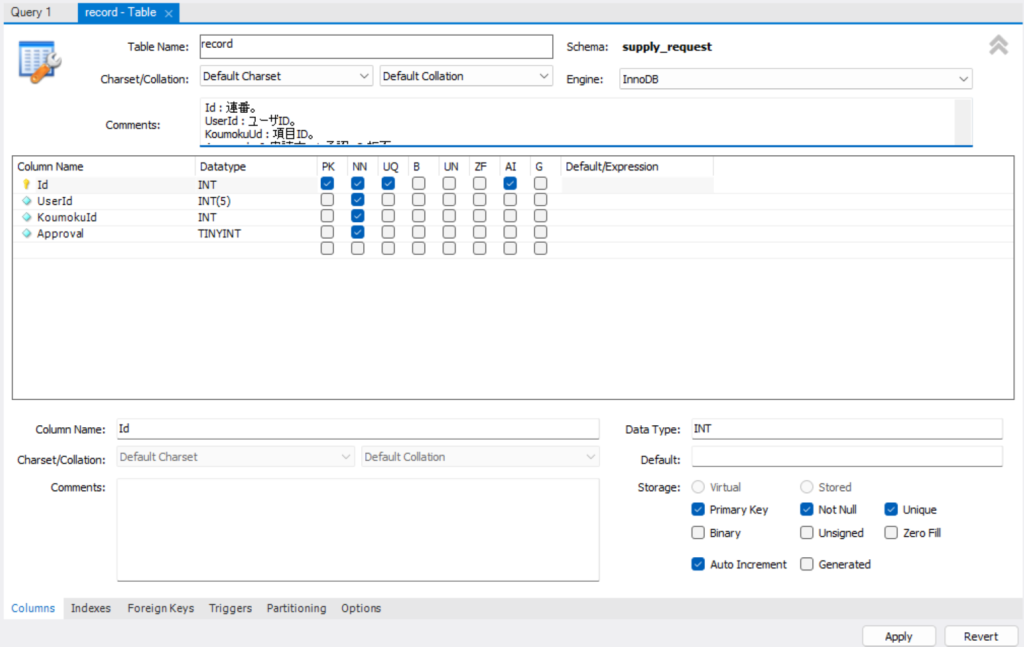Viewport: 1024px width, 647px height.
Task: Click the Table Name input field
Action: 375,47
